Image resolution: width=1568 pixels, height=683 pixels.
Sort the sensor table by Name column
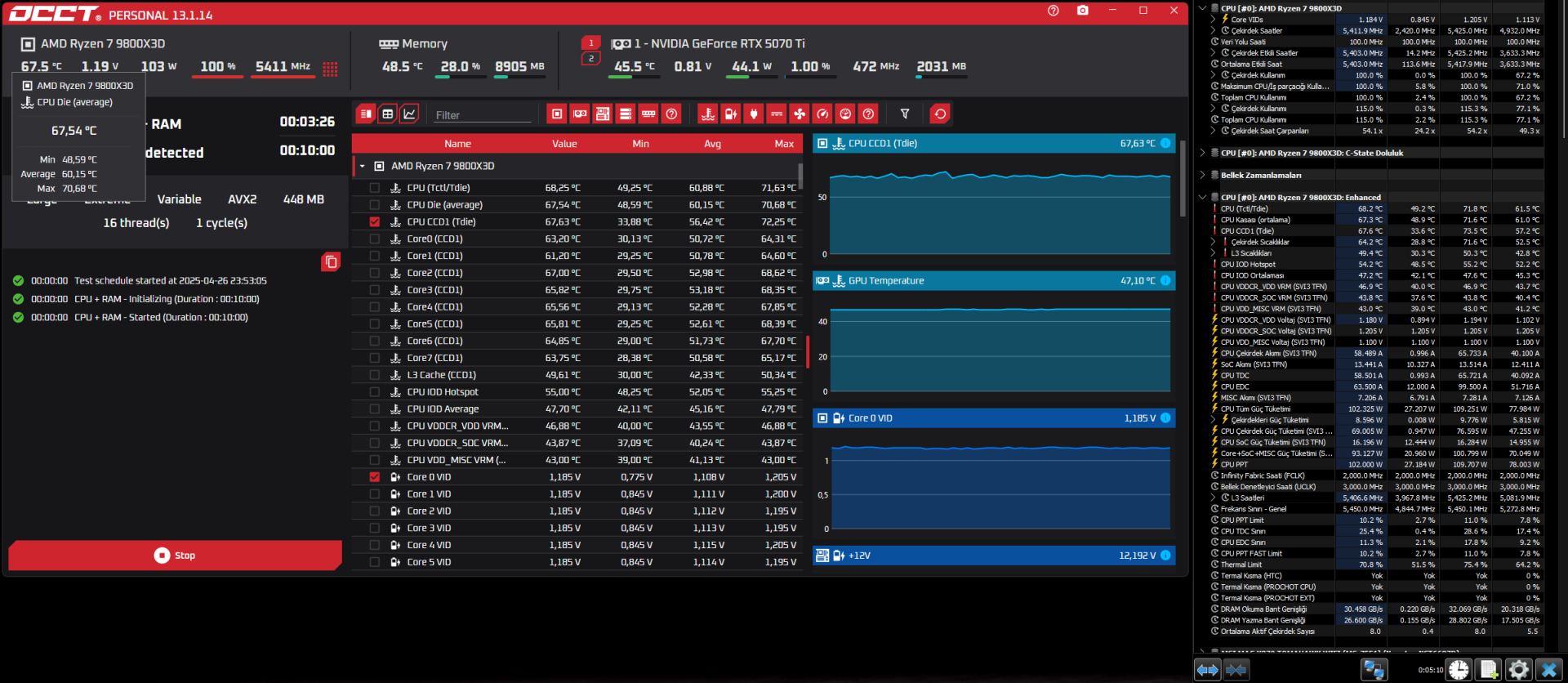[x=457, y=144]
